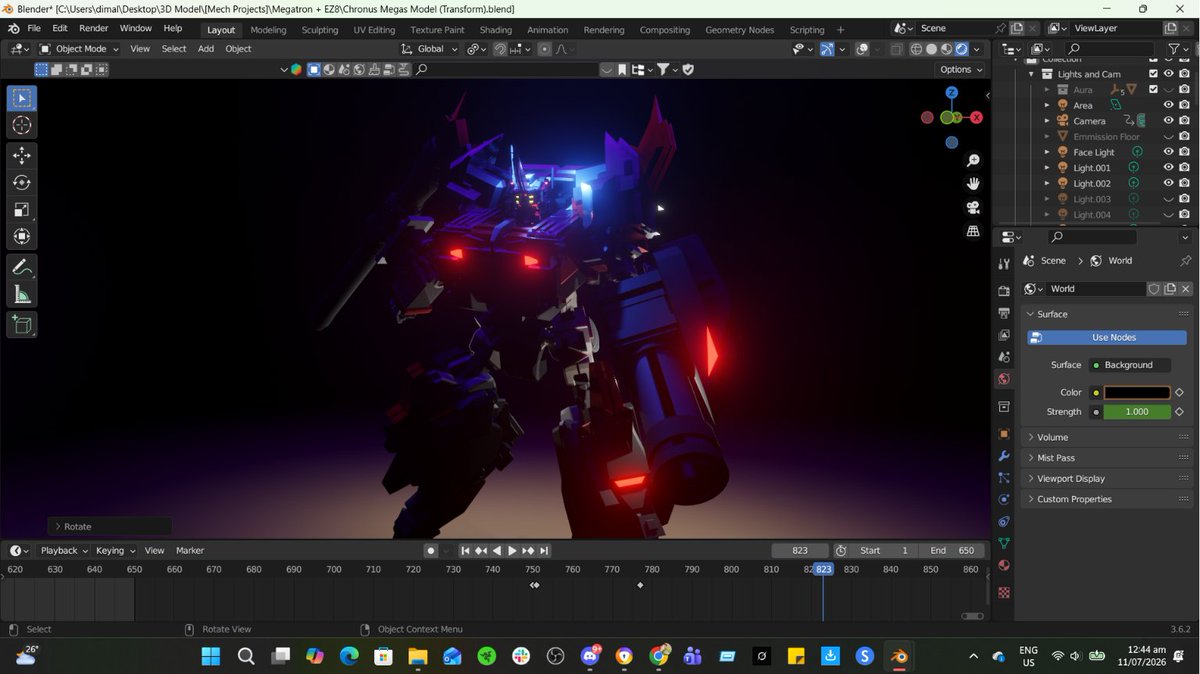Image resolution: width=1200 pixels, height=674 pixels.
Task: Open the viewport Add menu
Action: tap(206, 49)
